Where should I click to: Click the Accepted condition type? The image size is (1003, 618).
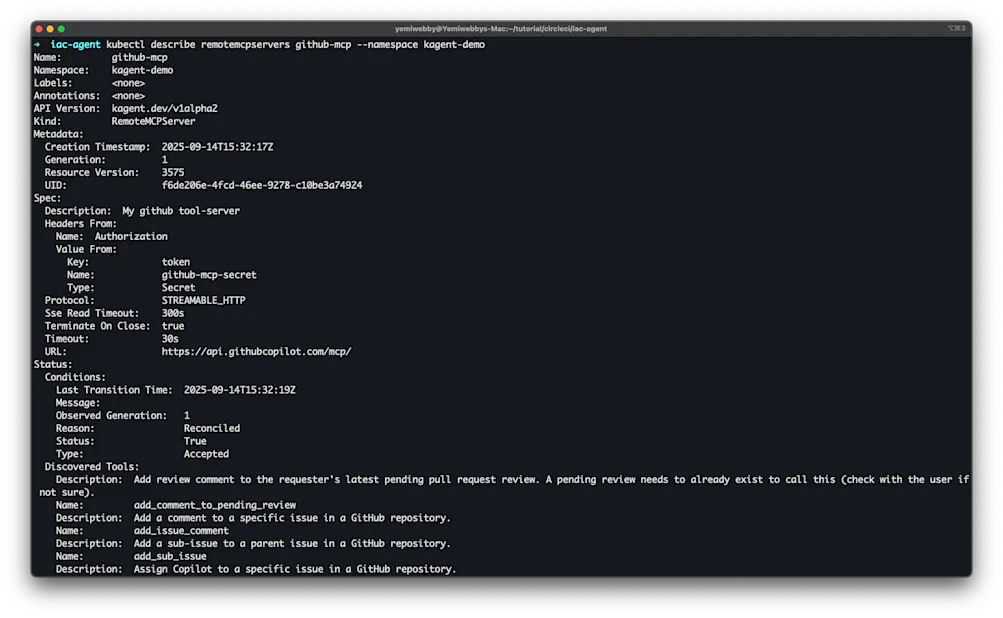pos(205,453)
